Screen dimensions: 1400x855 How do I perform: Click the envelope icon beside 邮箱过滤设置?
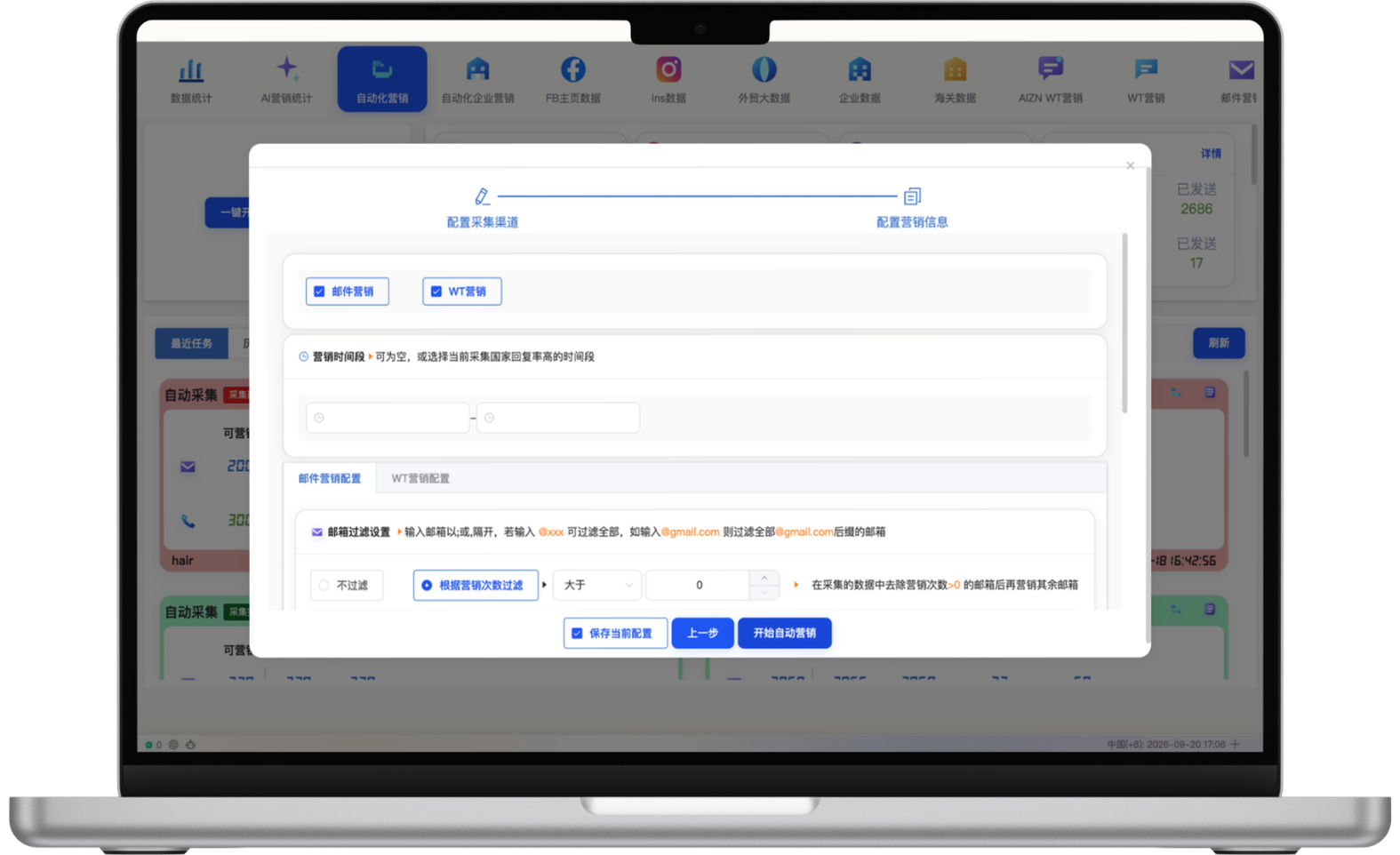(316, 531)
